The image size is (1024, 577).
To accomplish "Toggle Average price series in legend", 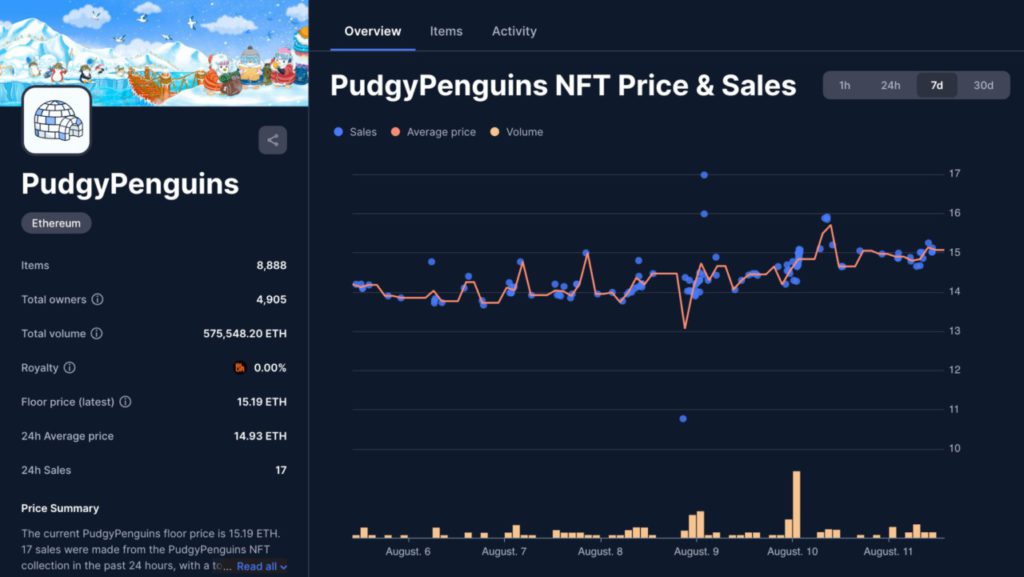I will [x=434, y=132].
